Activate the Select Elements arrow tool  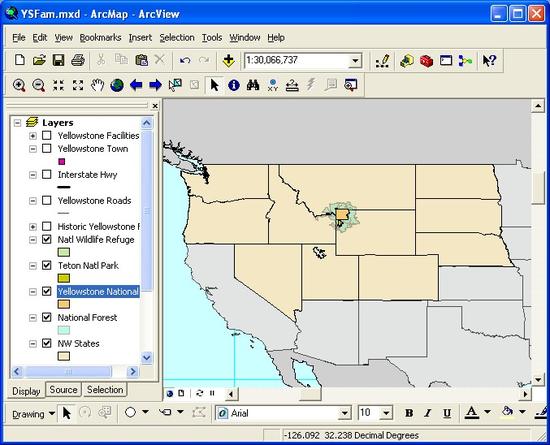[x=214, y=85]
